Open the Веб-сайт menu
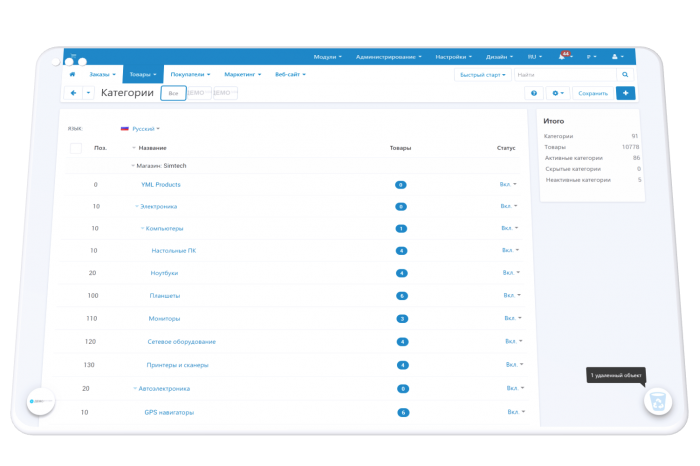 tap(290, 74)
